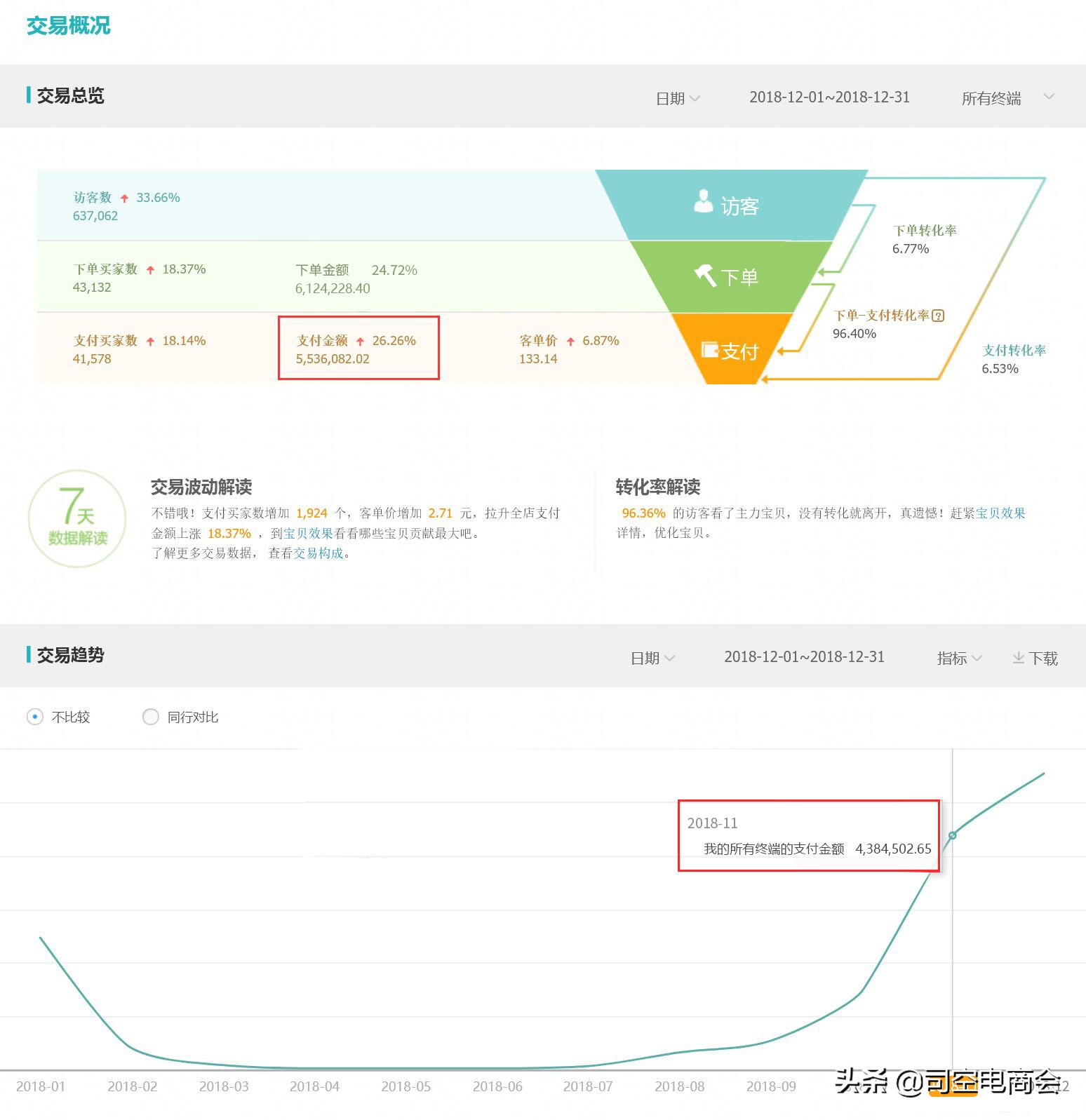
Task: Click the 访客数 value 637,062
Action: point(95,216)
